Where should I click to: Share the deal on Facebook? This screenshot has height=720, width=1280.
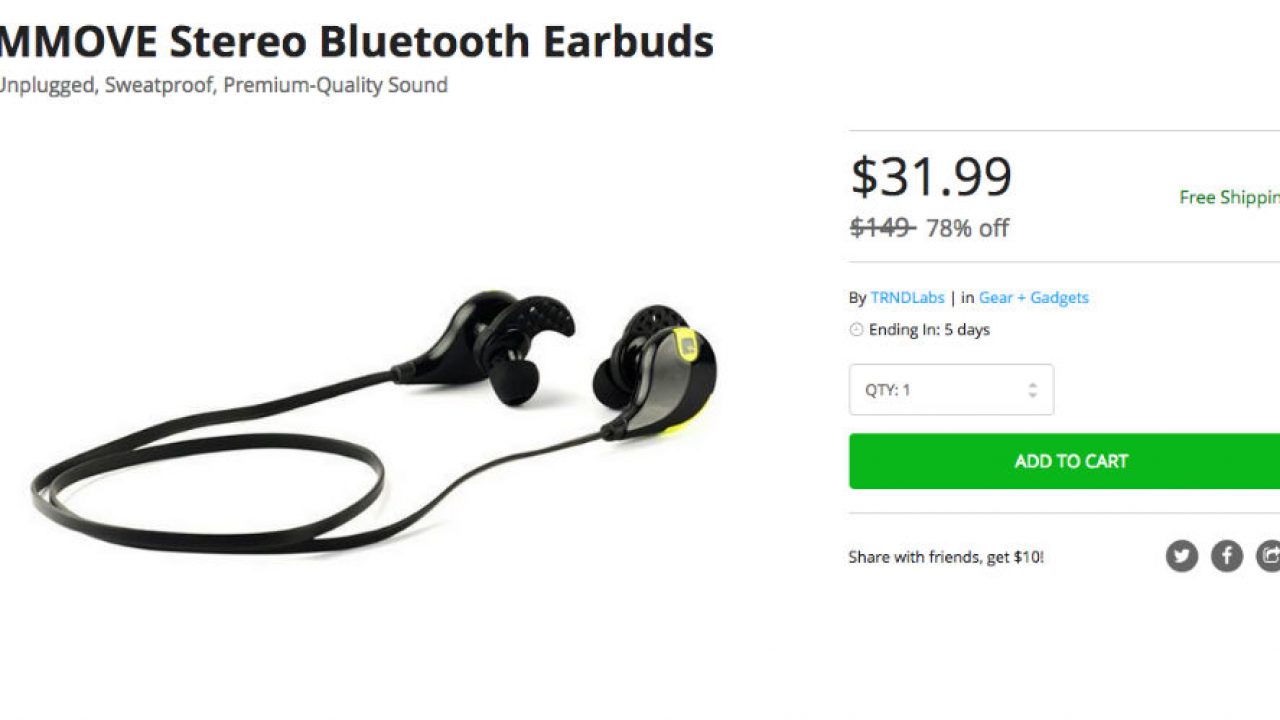tap(1227, 556)
